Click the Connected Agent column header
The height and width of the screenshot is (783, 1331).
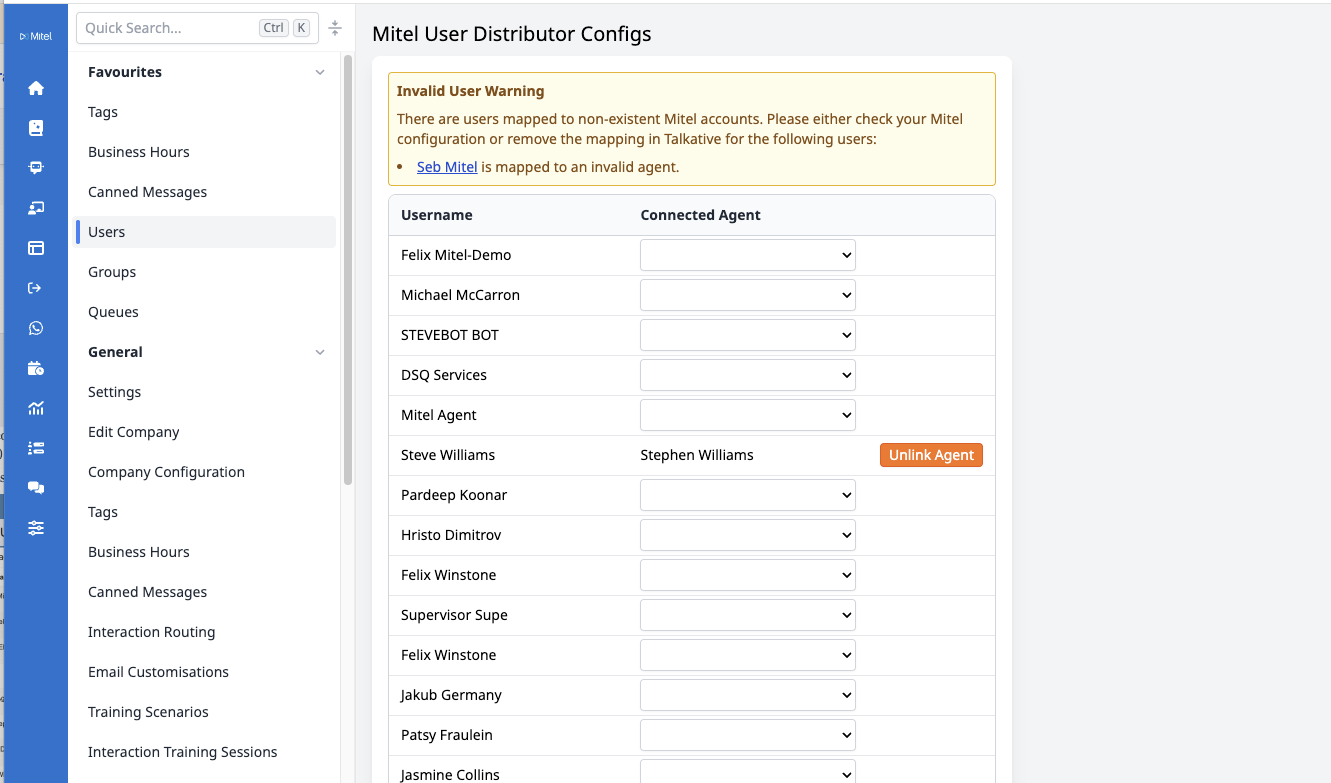coord(700,215)
